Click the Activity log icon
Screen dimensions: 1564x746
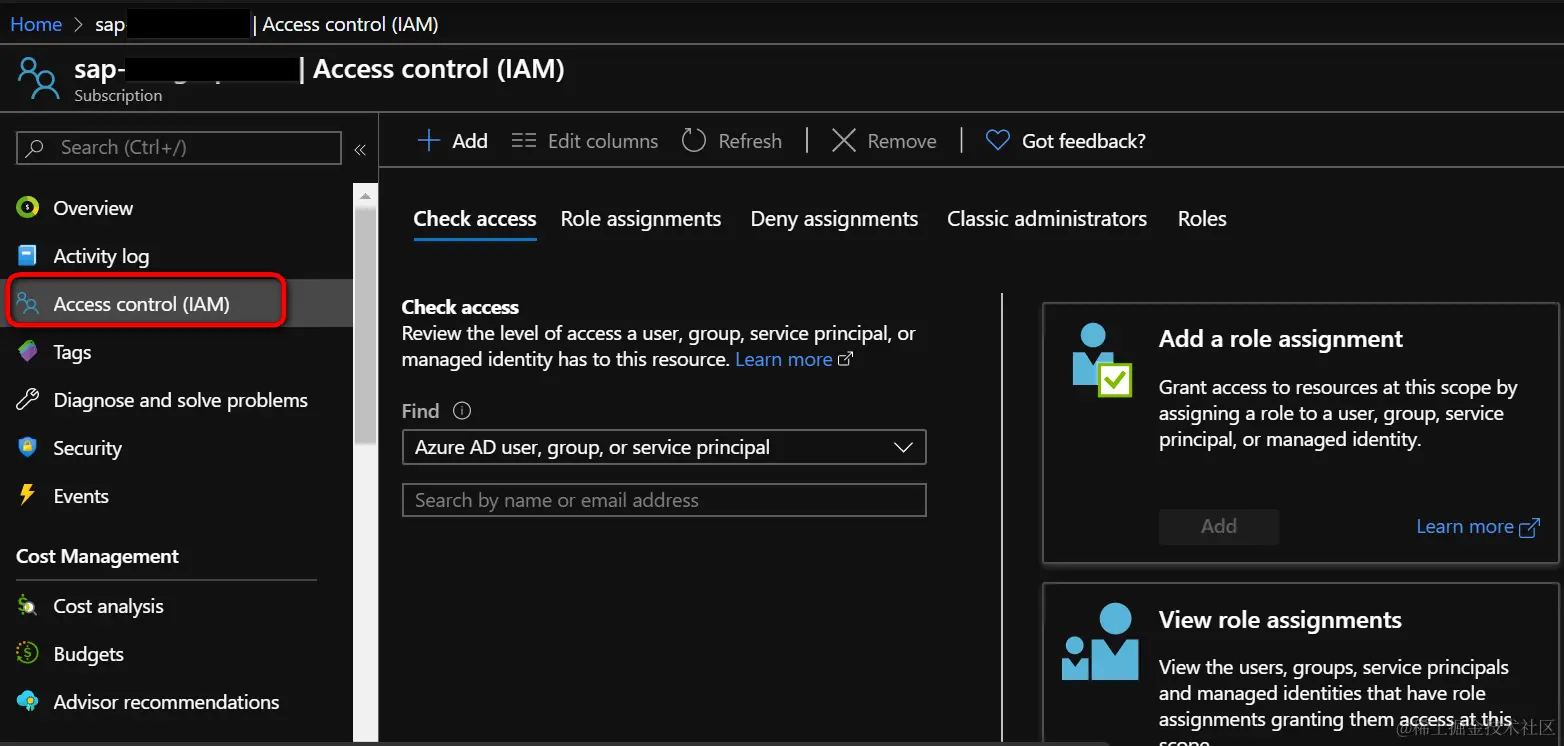pos(28,256)
